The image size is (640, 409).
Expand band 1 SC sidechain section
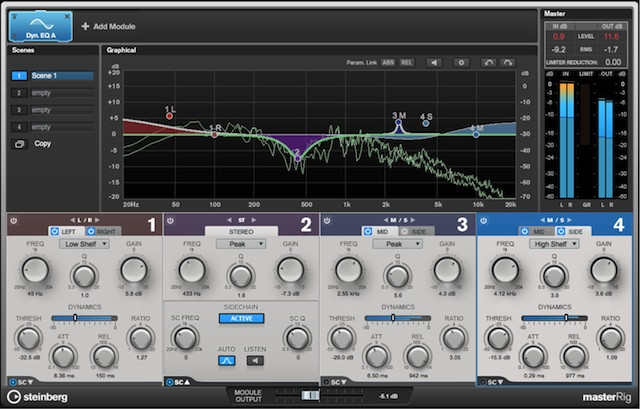click(x=21, y=382)
